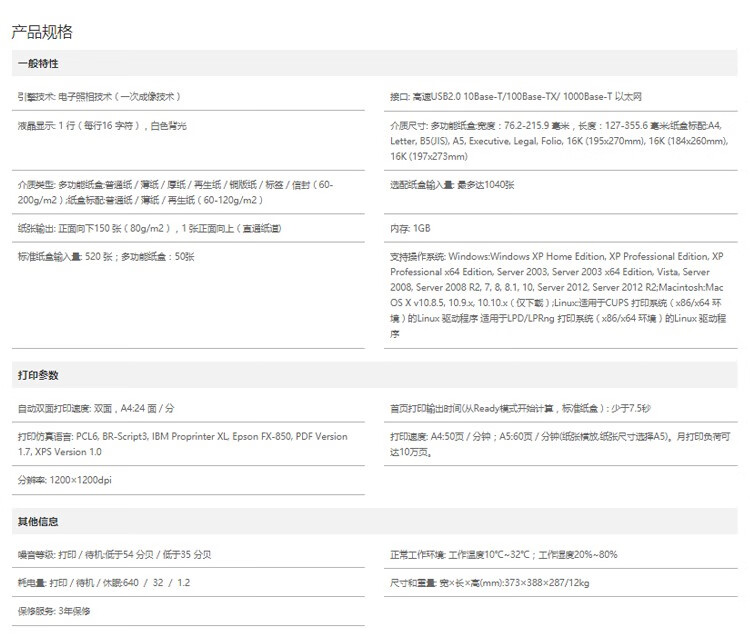The height and width of the screenshot is (644, 750).
Task: Click the 噪音等级 specification row
Action: 114,554
